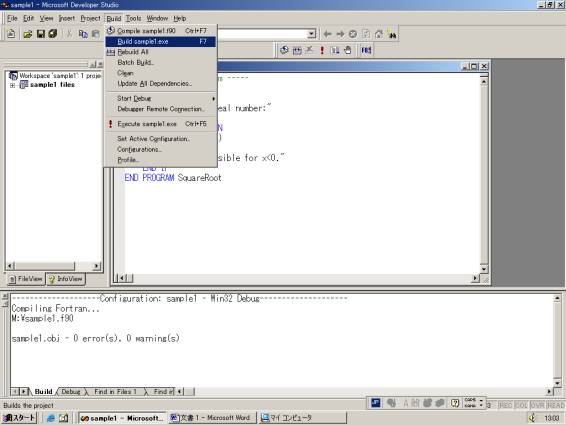
Task: Select Profile in the Build menu
Action: click(x=161, y=160)
